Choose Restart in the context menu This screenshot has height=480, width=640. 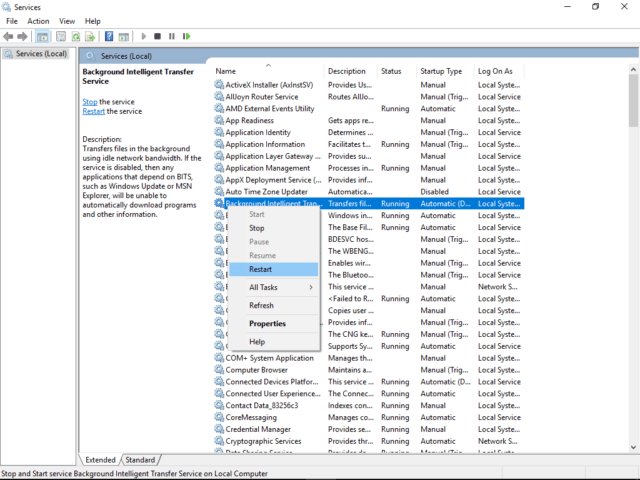click(273, 269)
